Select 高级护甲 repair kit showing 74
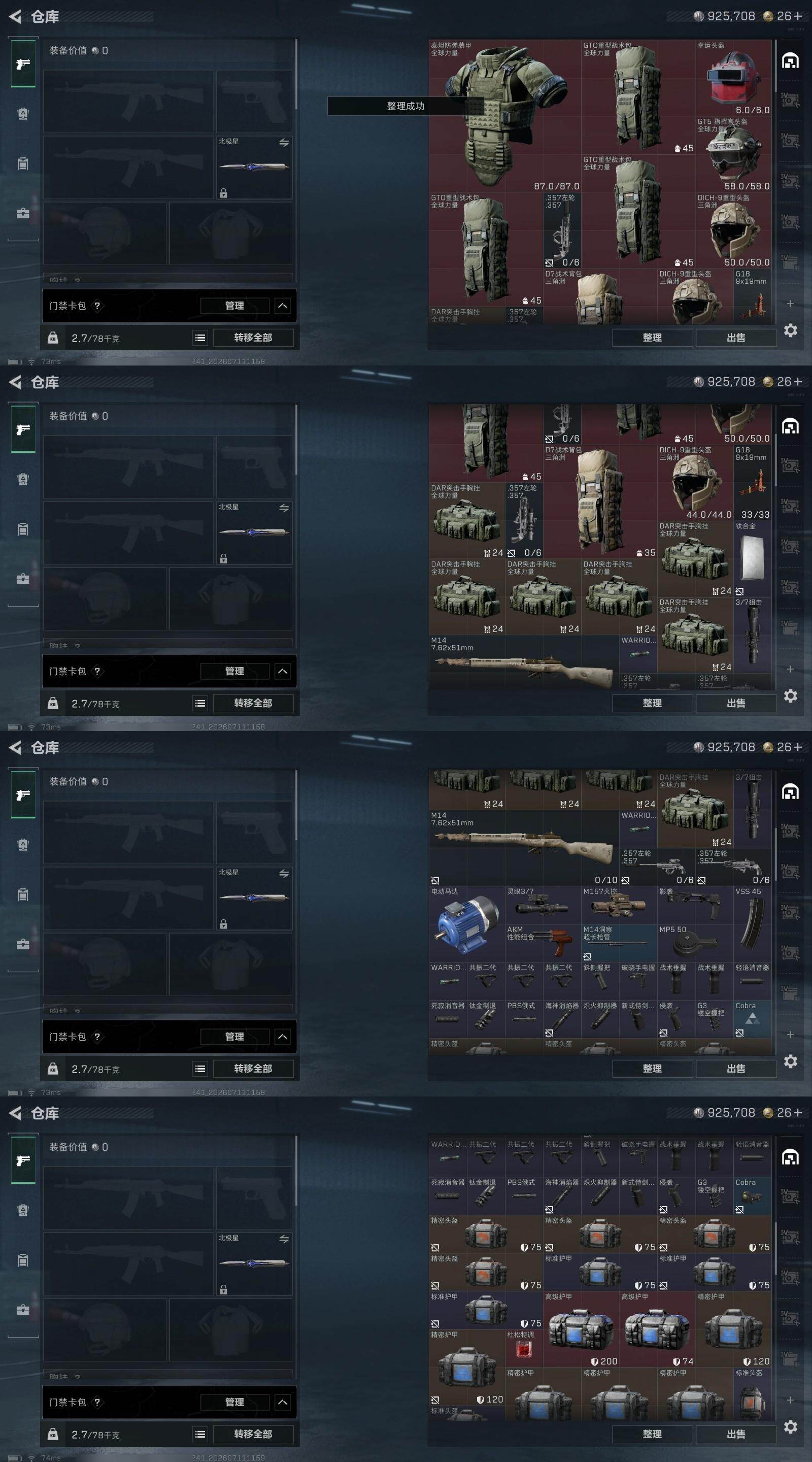Image resolution: width=812 pixels, height=1462 pixels. (x=657, y=1330)
